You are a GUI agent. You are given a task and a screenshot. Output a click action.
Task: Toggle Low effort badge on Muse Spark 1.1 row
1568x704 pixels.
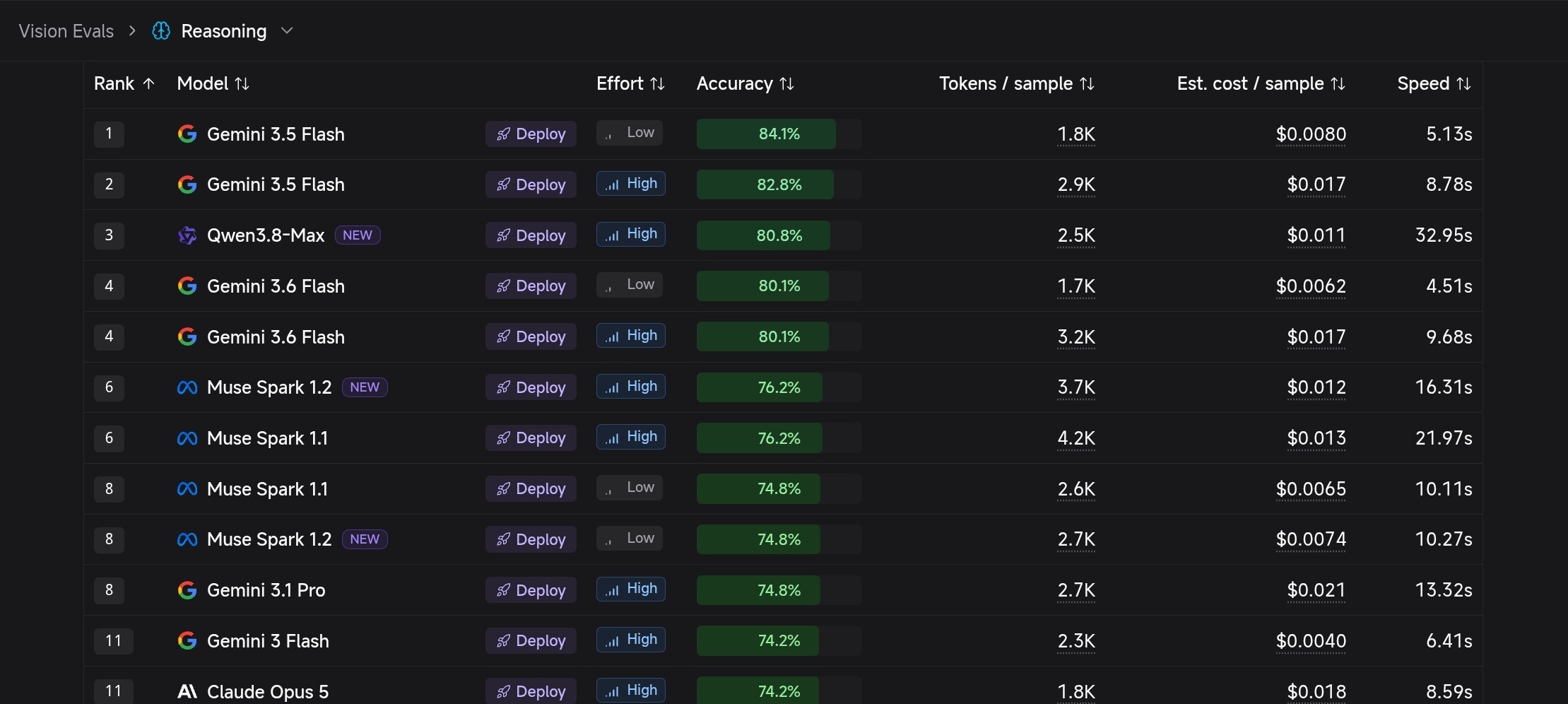coord(630,488)
